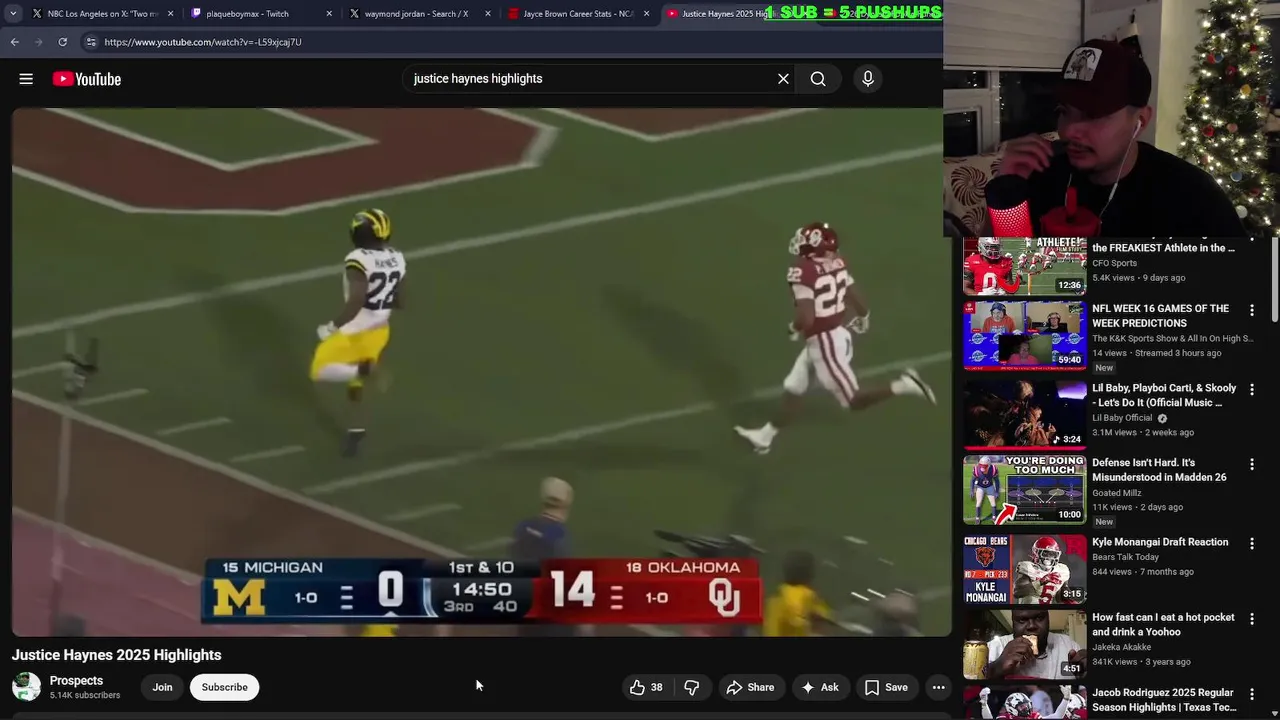Open the hot pocket Yoohoo video thumbnail
The image size is (1280, 720).
1024,645
